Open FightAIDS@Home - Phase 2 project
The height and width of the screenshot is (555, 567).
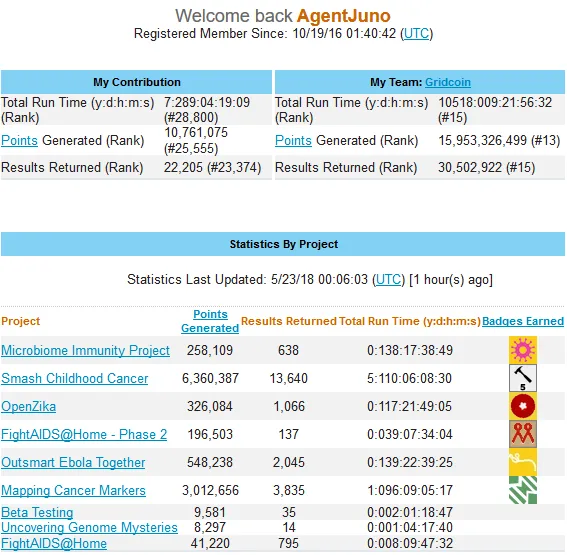[84, 434]
